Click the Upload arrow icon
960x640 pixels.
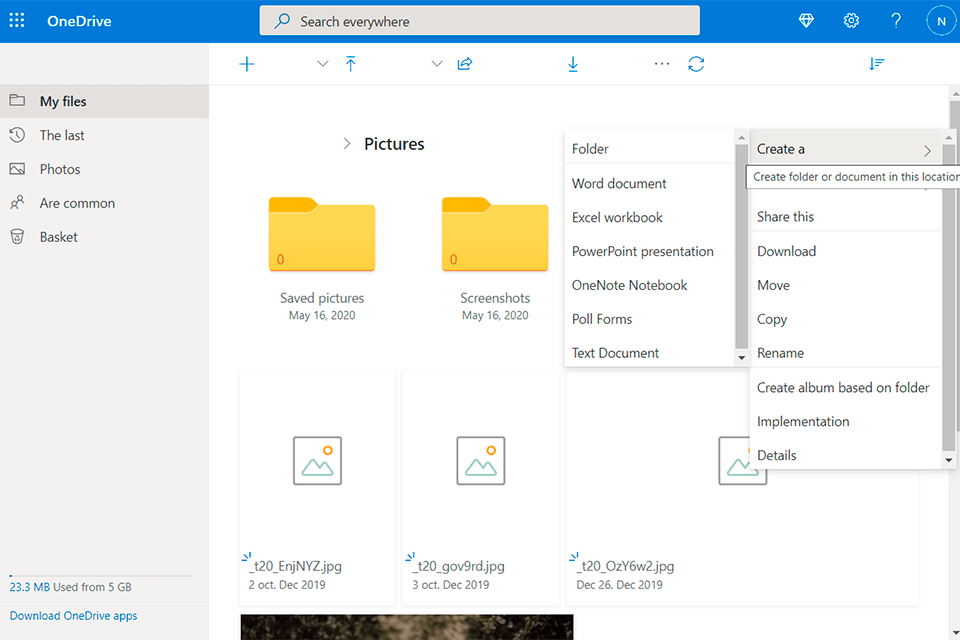[350, 64]
